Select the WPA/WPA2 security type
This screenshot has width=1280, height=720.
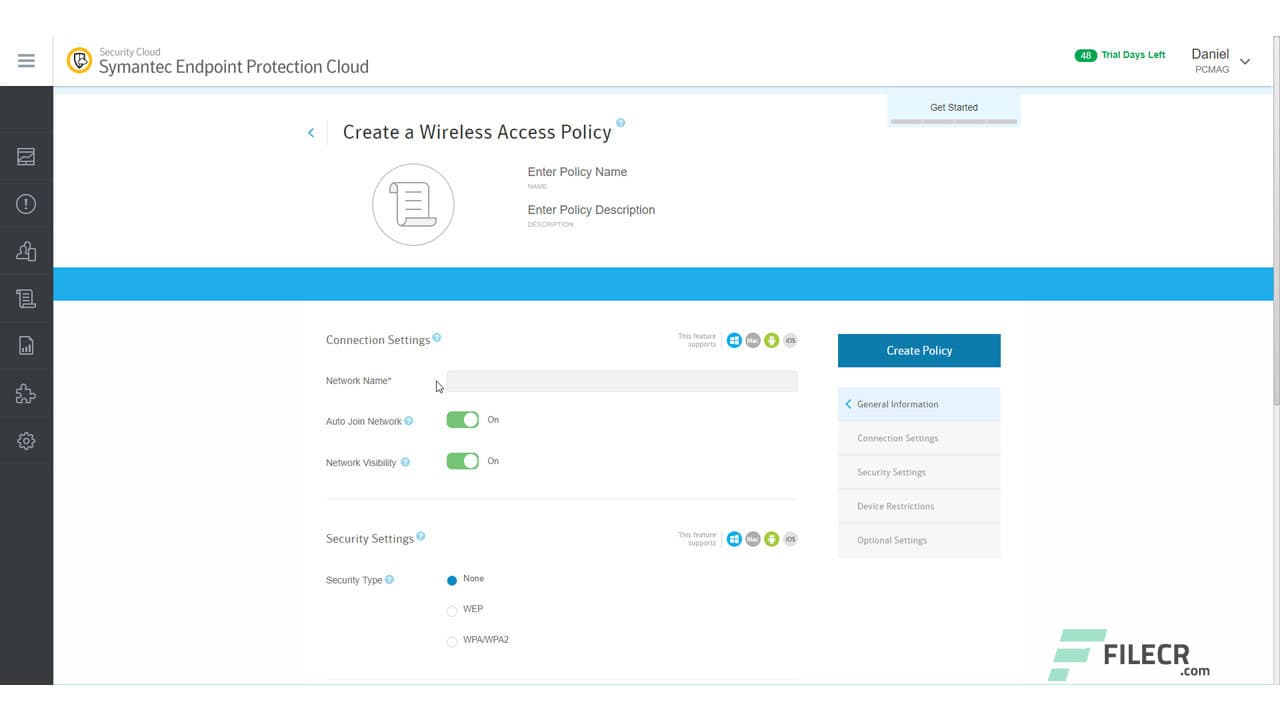point(451,641)
